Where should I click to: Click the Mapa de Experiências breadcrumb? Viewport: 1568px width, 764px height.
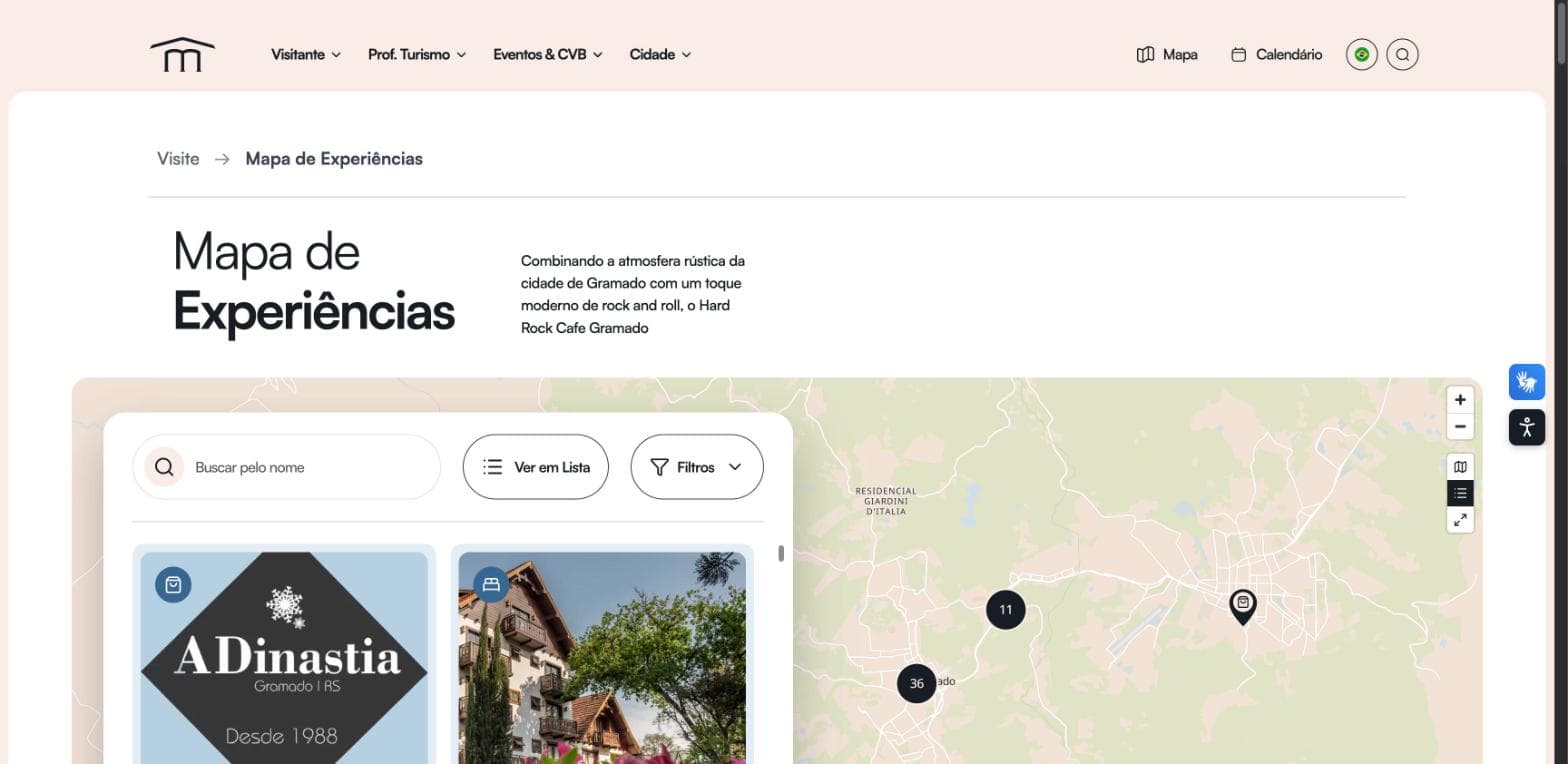(334, 159)
